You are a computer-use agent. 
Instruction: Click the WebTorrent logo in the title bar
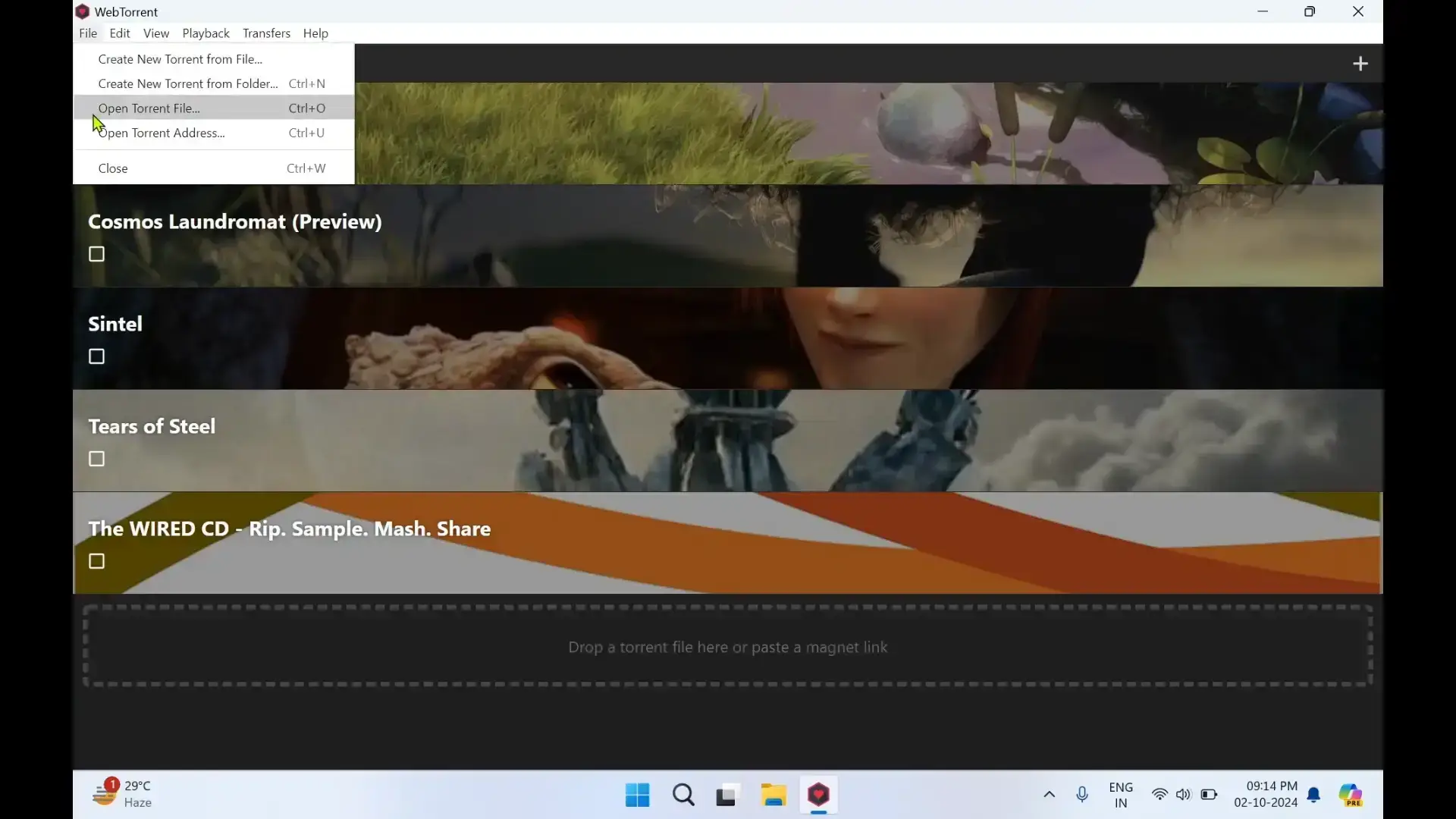click(x=83, y=11)
